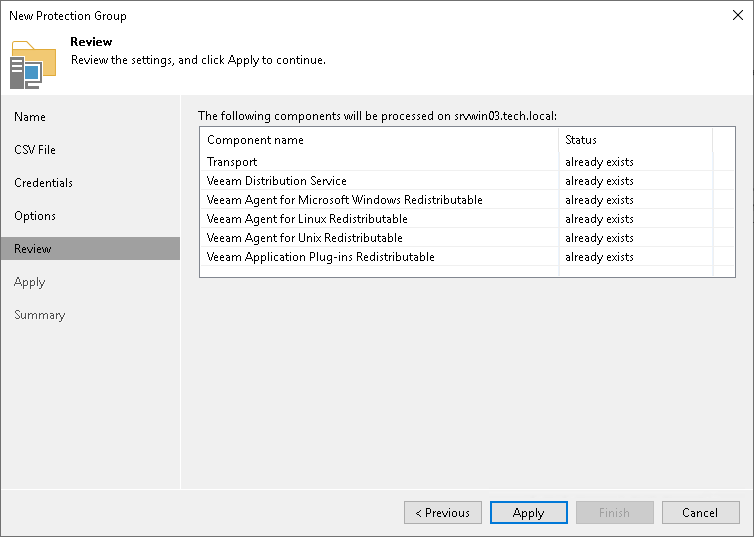
Task: Select the Transport component row
Action: [x=467, y=162]
